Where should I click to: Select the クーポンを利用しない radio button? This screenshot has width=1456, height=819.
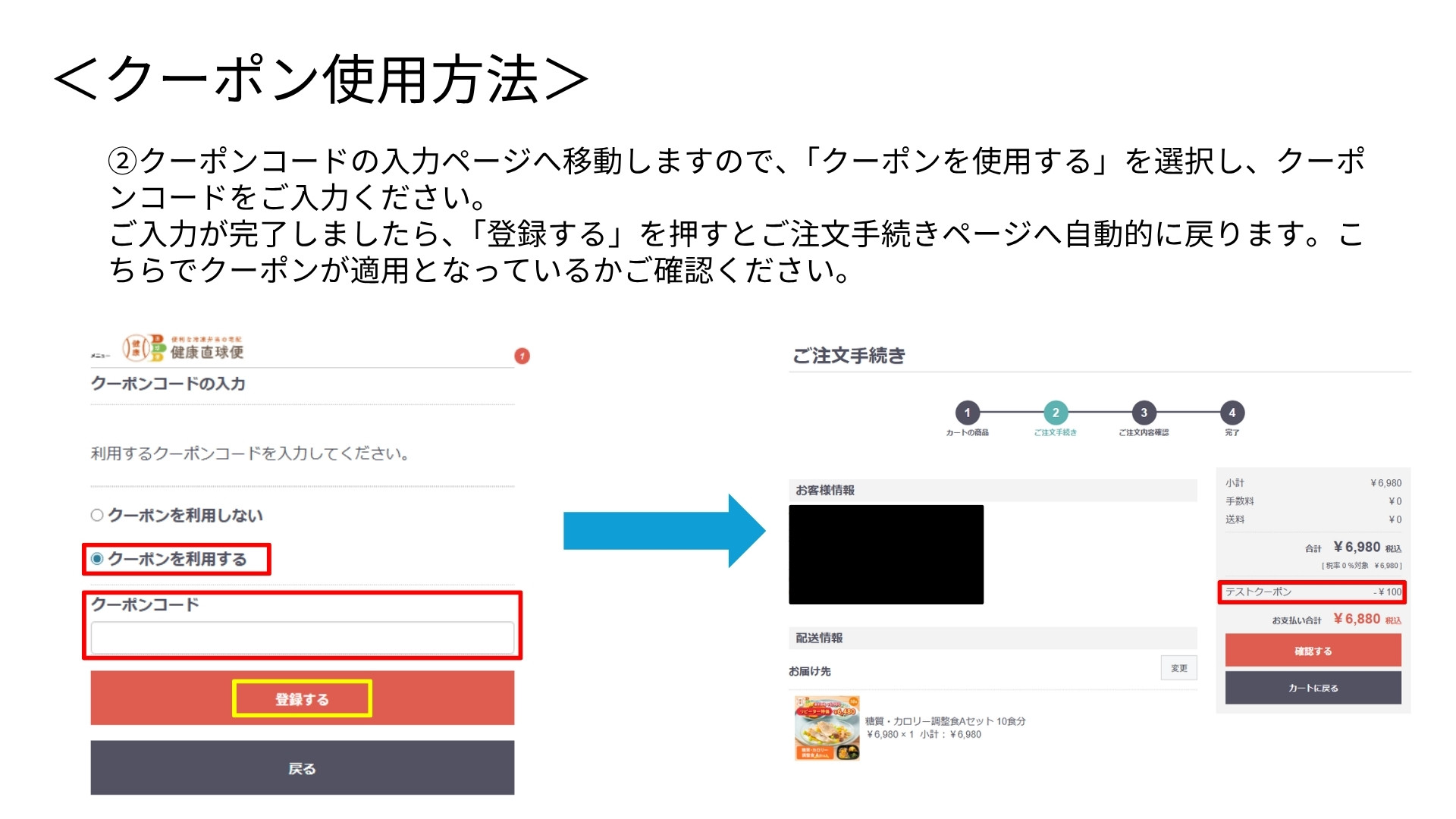[x=96, y=516]
